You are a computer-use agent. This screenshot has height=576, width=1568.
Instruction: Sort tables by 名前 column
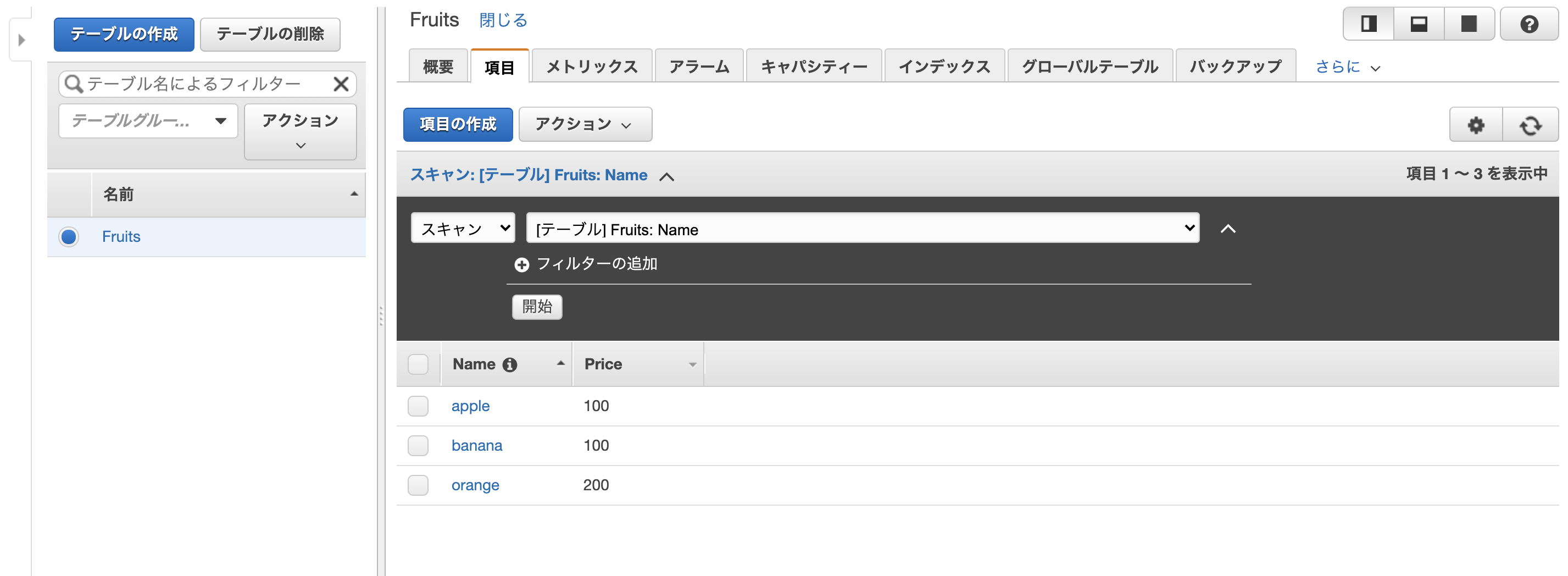[354, 194]
